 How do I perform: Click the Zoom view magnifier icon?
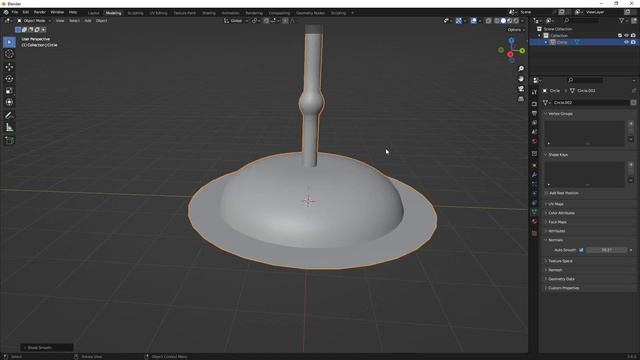521,69
